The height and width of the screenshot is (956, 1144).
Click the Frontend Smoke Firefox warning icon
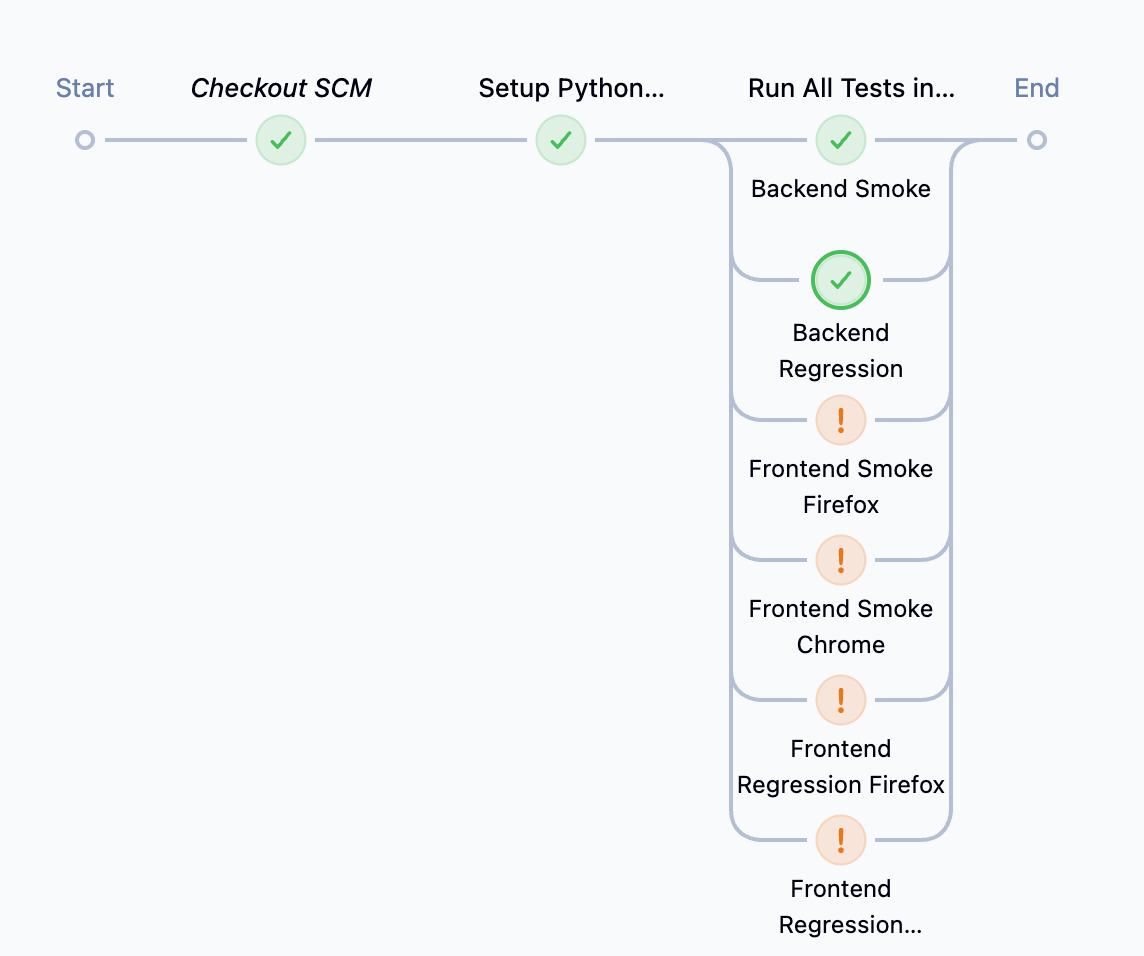coord(840,420)
